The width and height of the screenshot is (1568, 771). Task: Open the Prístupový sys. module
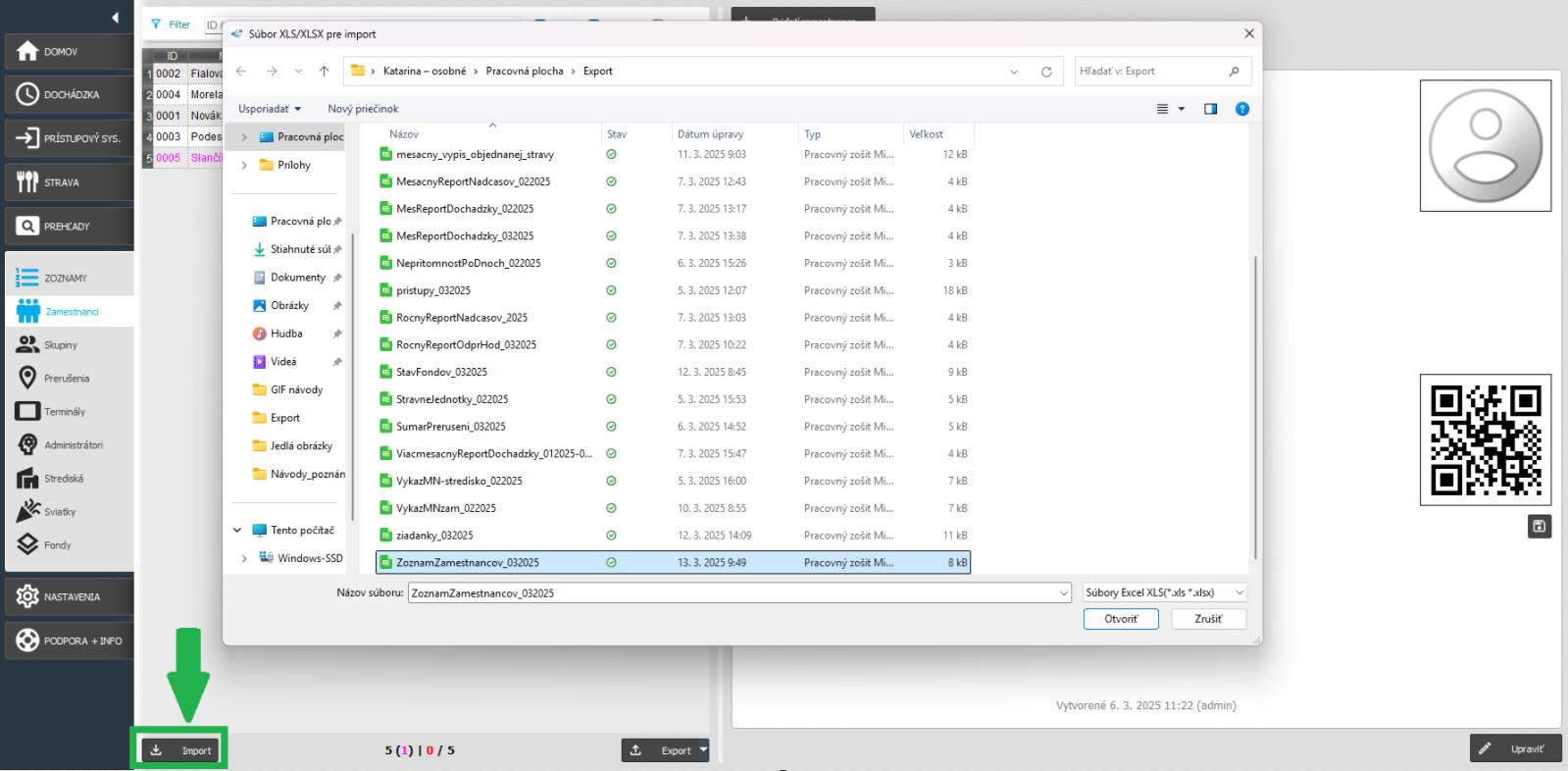[x=68, y=138]
